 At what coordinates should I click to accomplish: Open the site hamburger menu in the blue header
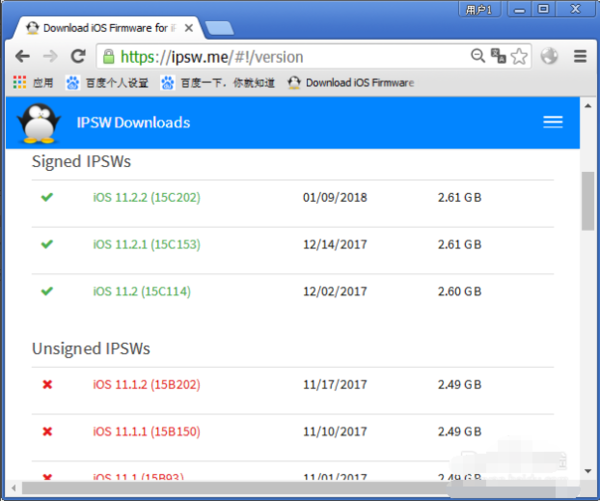[x=553, y=122]
